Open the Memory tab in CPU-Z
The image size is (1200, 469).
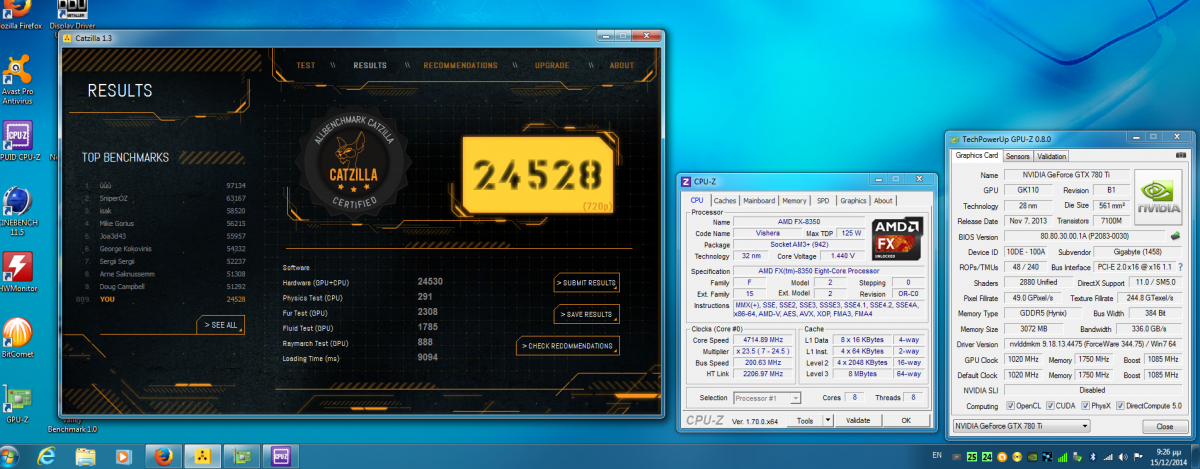click(795, 201)
